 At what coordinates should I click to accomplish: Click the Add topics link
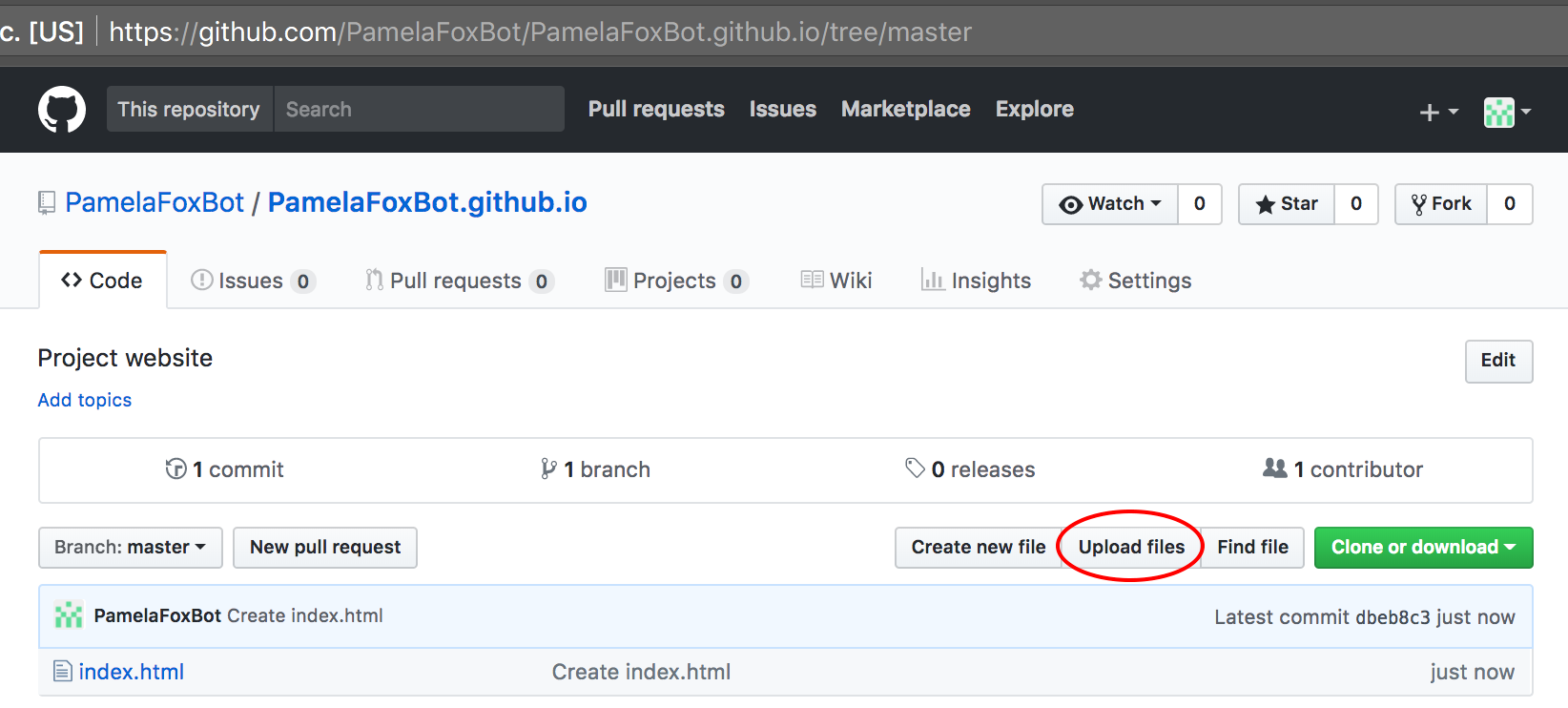[85, 400]
